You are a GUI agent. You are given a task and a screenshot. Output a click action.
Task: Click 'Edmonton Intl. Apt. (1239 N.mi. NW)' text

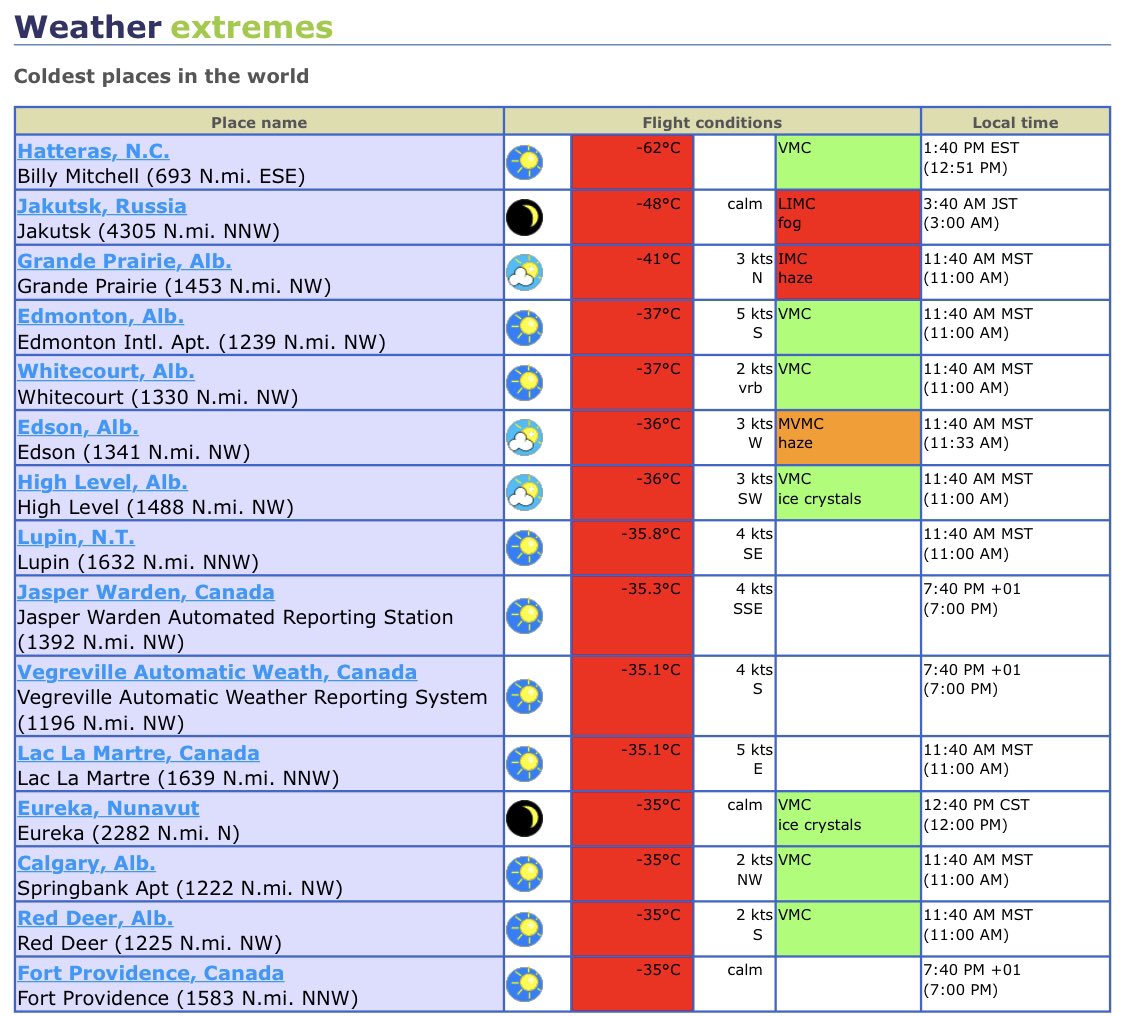click(x=202, y=343)
